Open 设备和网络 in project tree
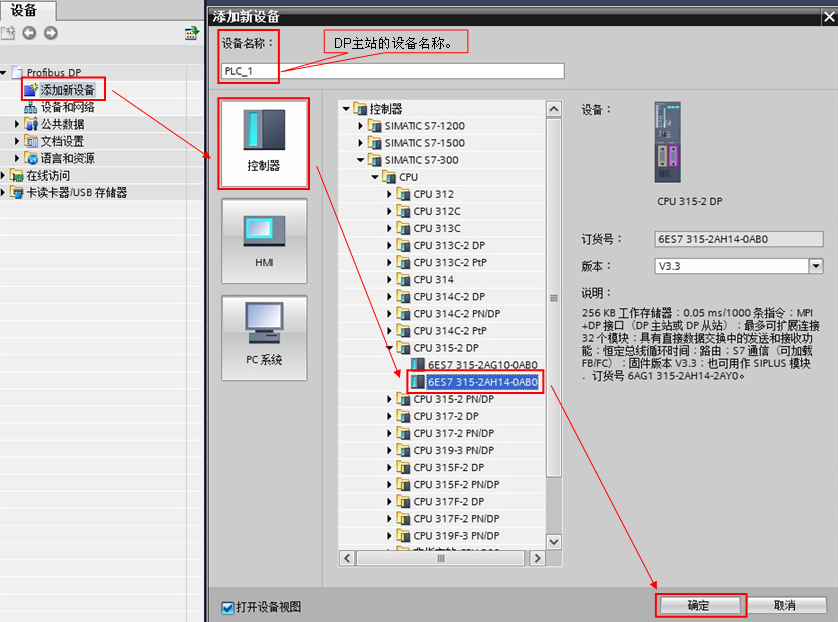838x622 pixels. (67, 107)
